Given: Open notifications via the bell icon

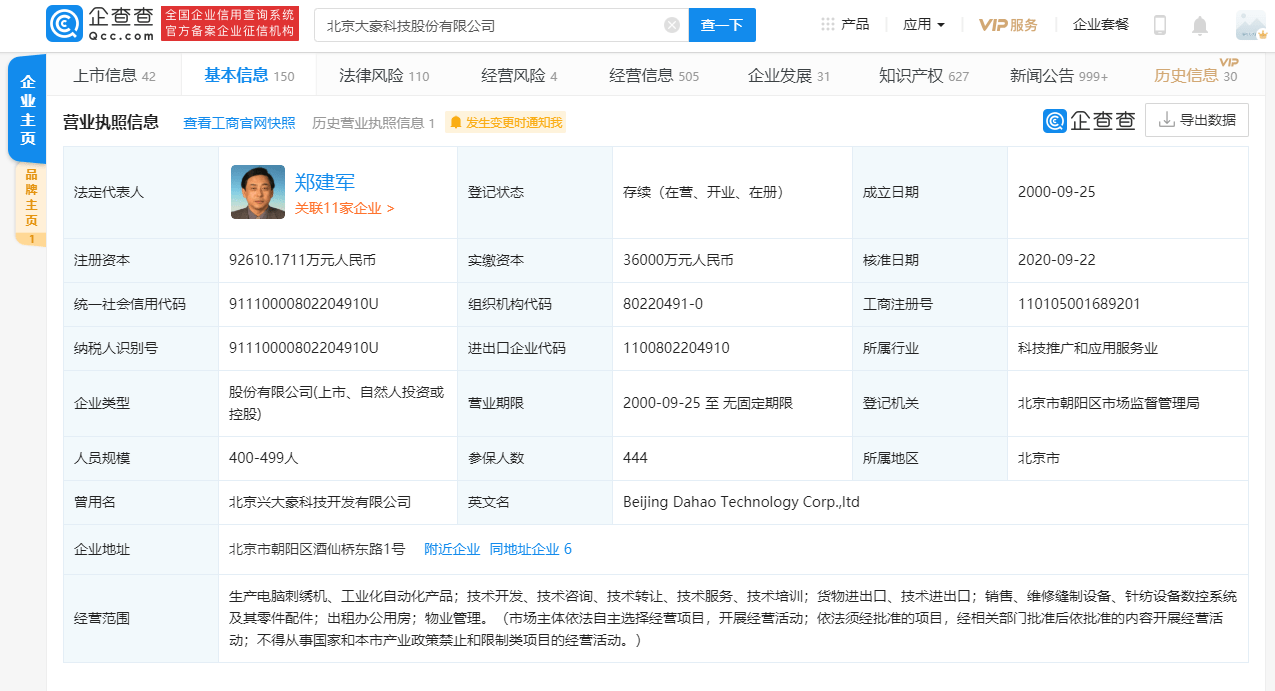Looking at the screenshot, I should pos(1199,24).
